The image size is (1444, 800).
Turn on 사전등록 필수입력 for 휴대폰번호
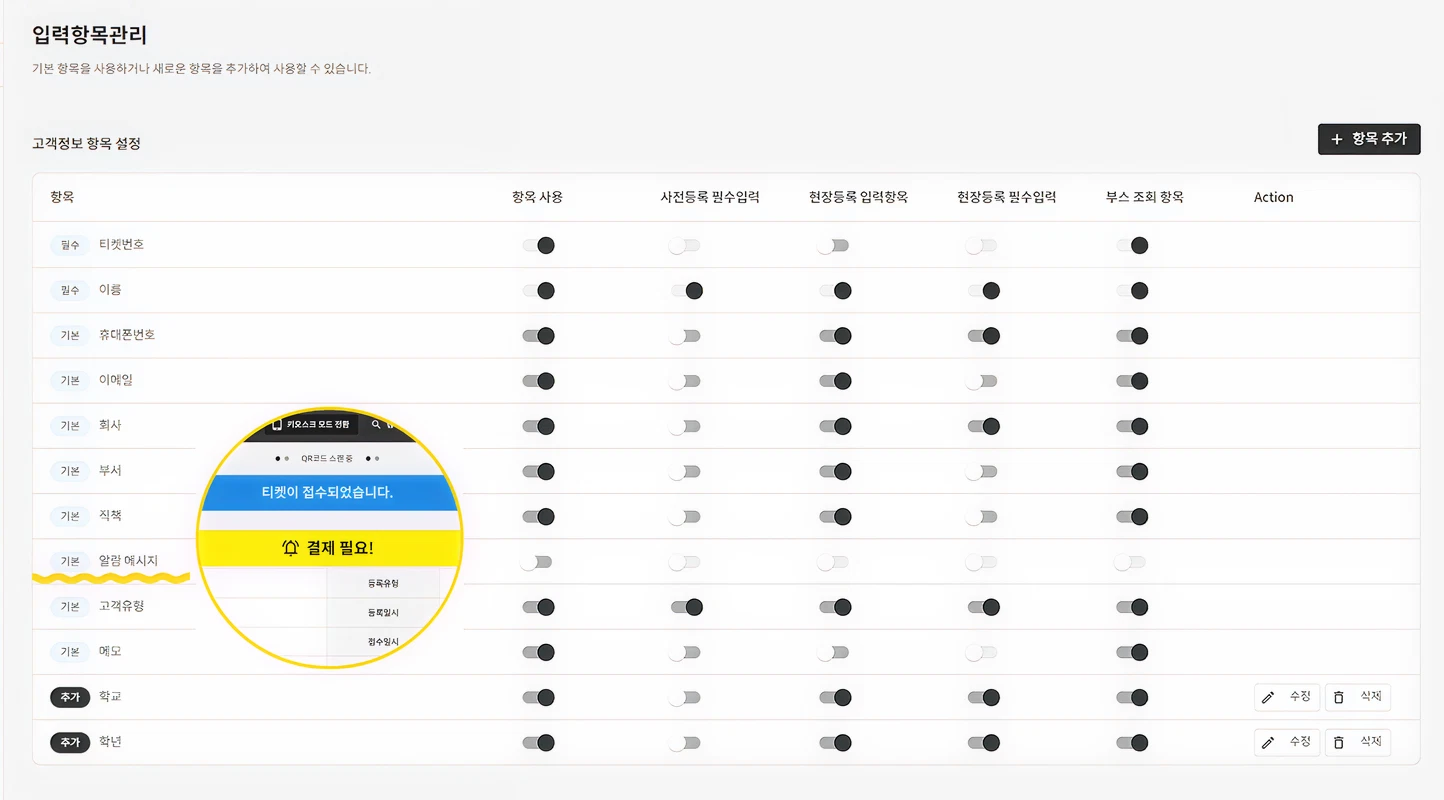(685, 336)
